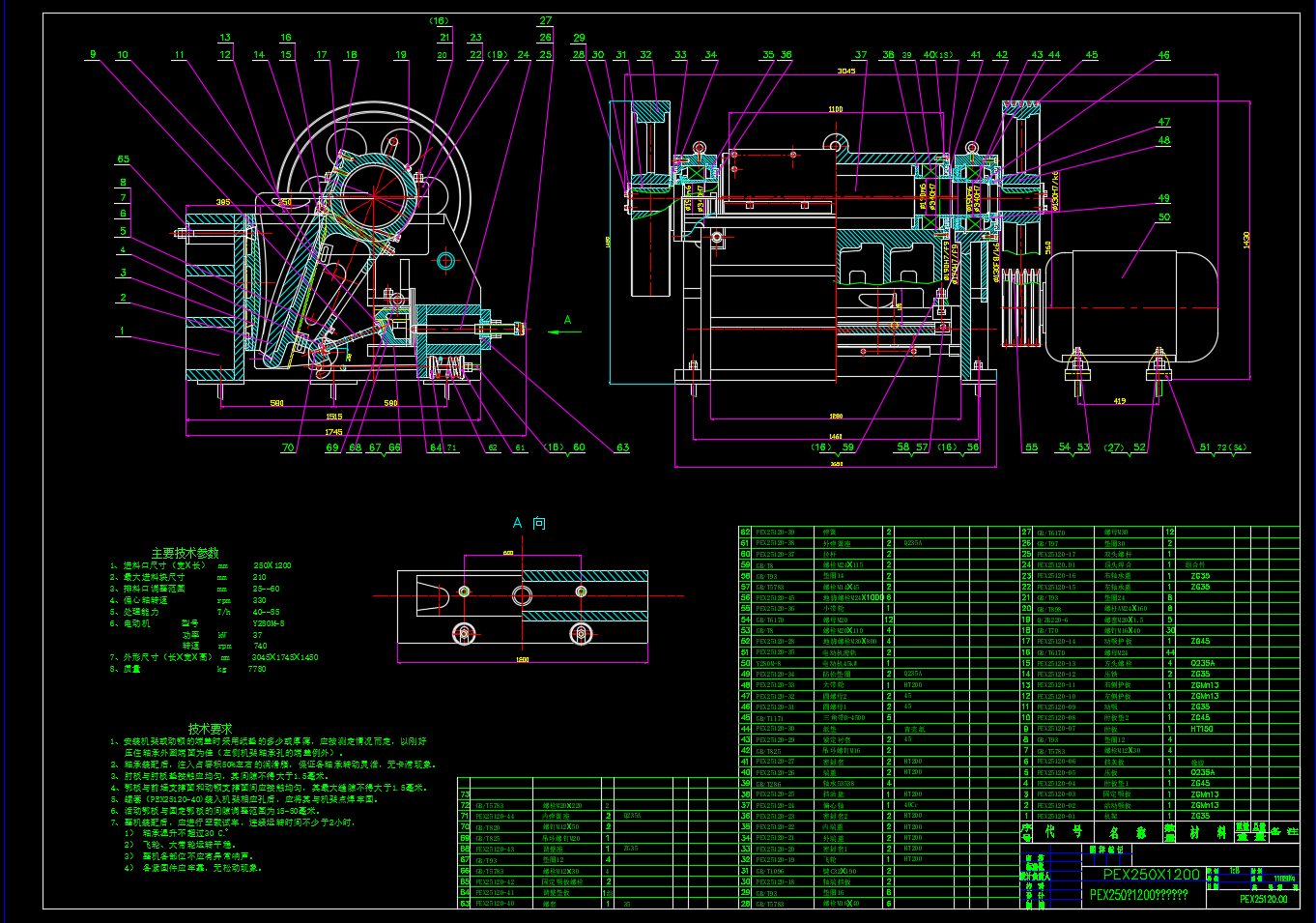The width and height of the screenshot is (1316, 923).
Task: Select the HT150 material cell in parts list
Action: point(1201,729)
